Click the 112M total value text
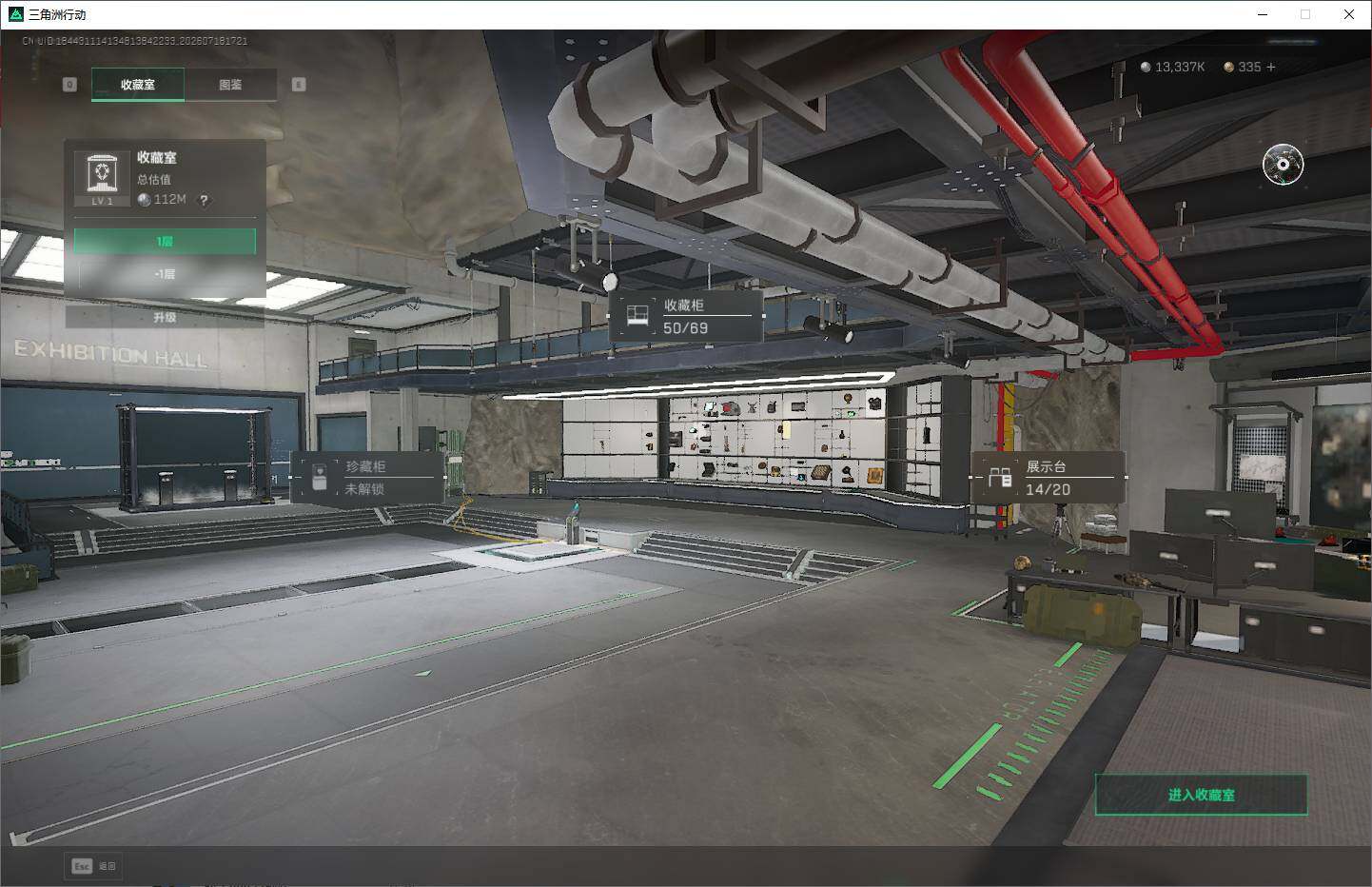Image resolution: width=1372 pixels, height=887 pixels. pos(169,200)
